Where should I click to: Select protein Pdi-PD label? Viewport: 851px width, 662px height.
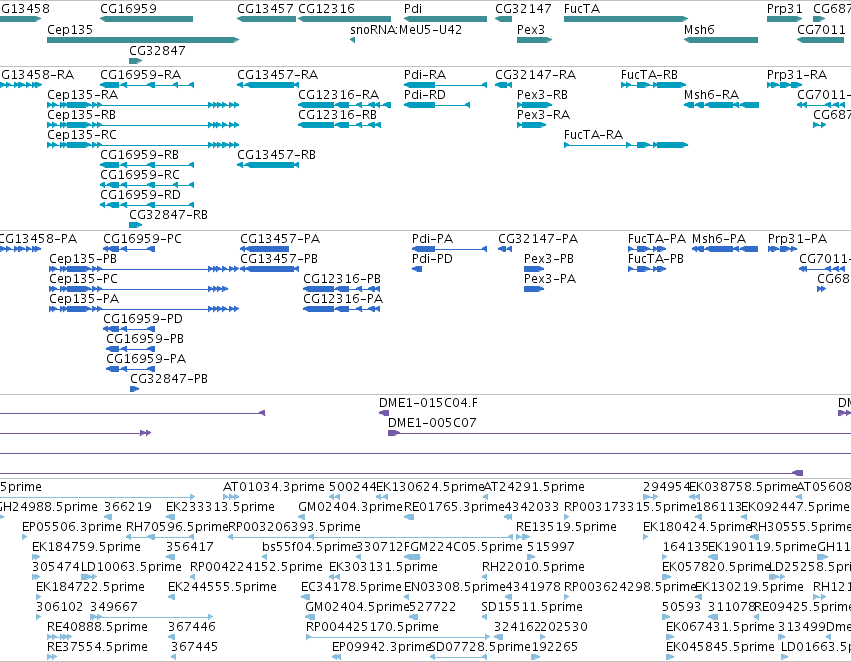pos(432,259)
